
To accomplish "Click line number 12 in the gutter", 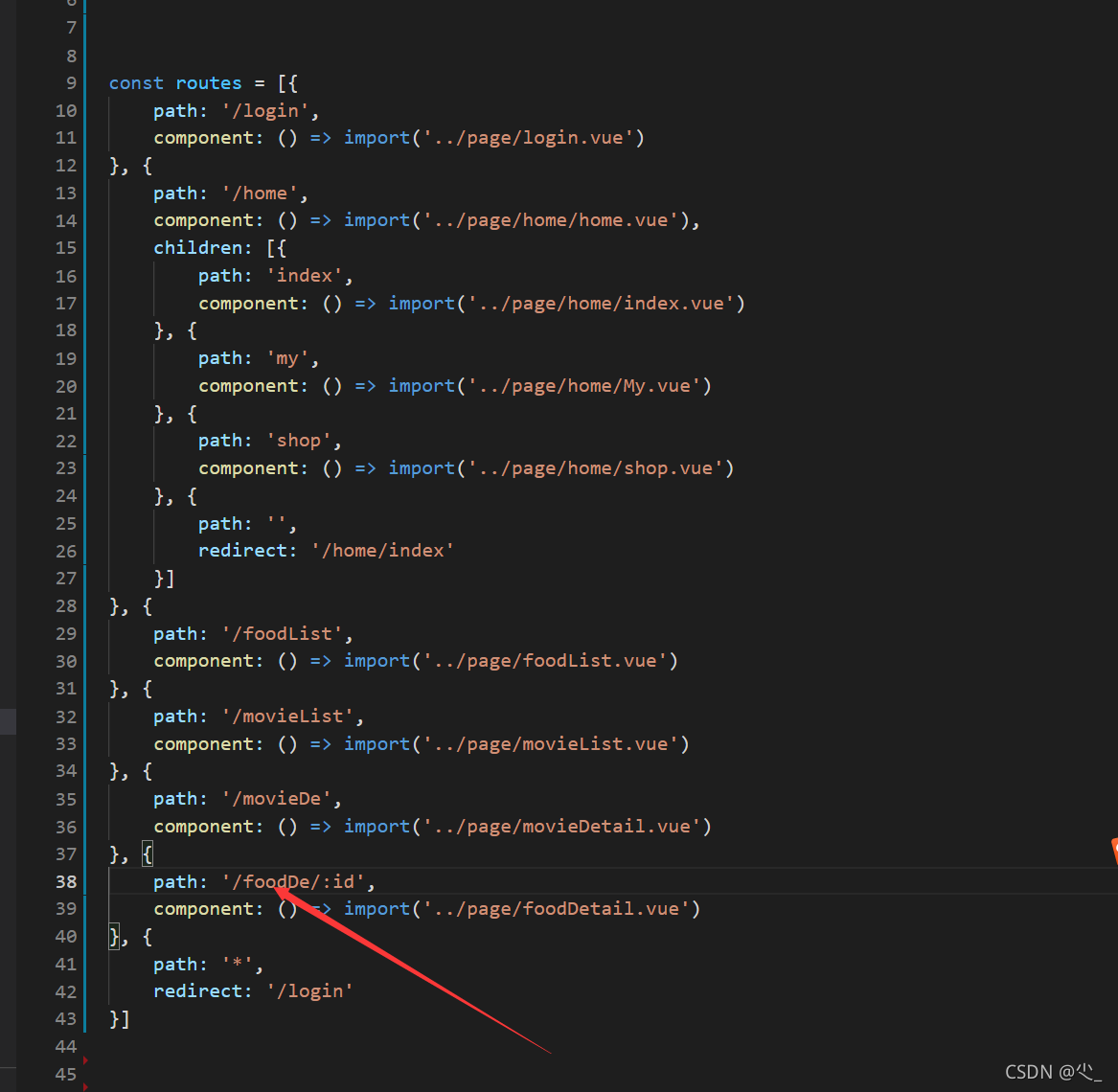I will [65, 166].
